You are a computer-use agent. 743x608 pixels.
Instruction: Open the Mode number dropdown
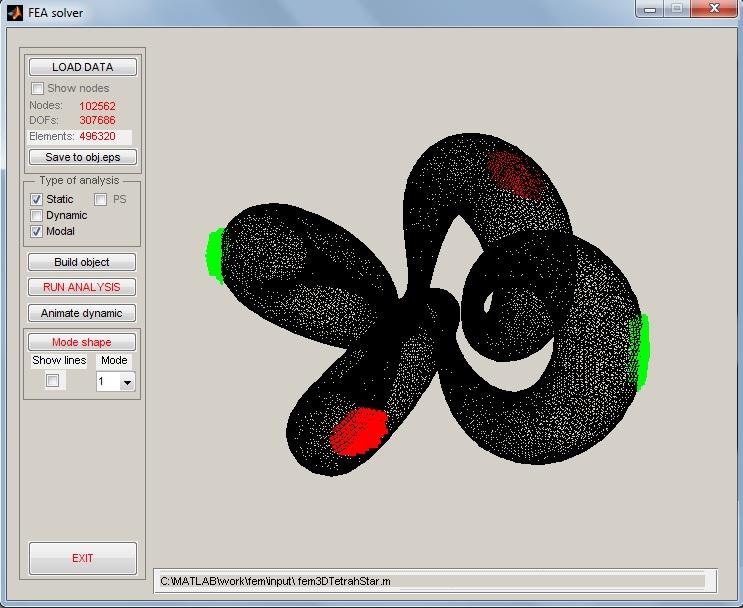click(126, 382)
